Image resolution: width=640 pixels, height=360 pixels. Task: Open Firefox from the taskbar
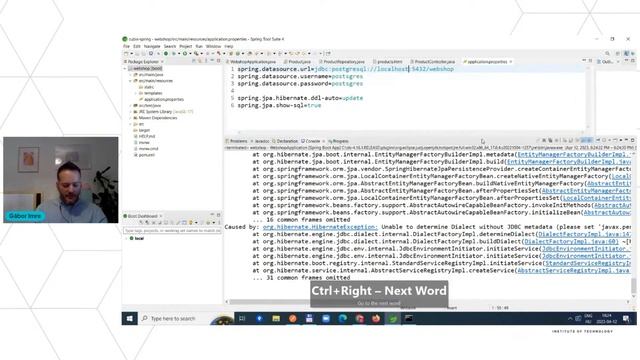coord(376,318)
